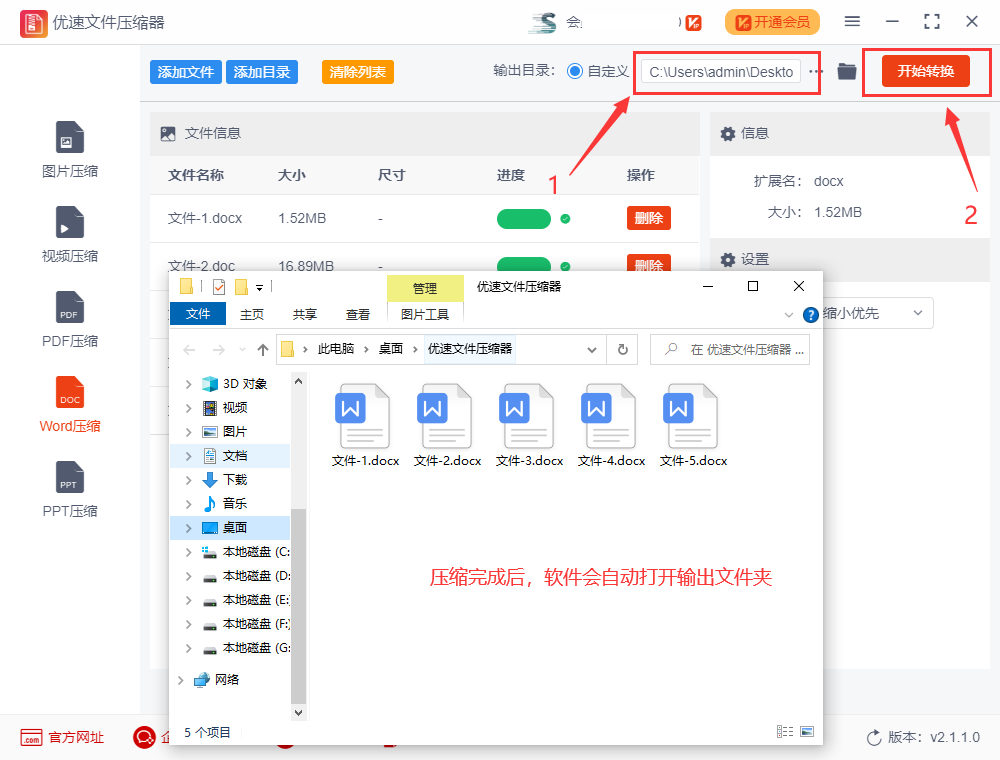Screen dimensions: 1000x760
Task: Open the 图片工具 ribbon tab
Action: coord(425,314)
